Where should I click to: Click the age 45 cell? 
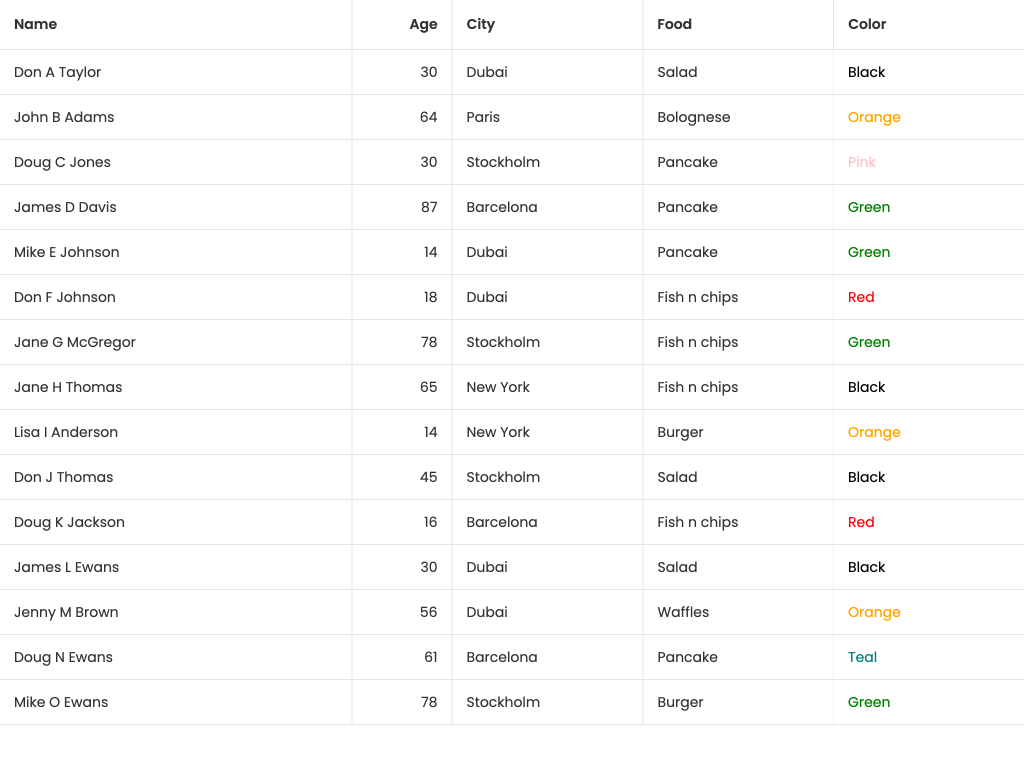tap(428, 477)
